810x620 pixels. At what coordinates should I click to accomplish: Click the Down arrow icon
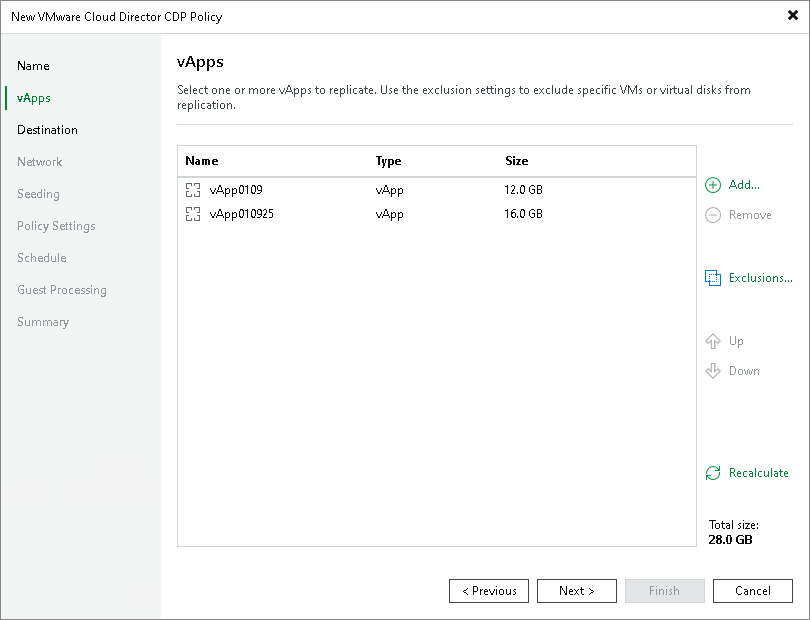pos(713,371)
